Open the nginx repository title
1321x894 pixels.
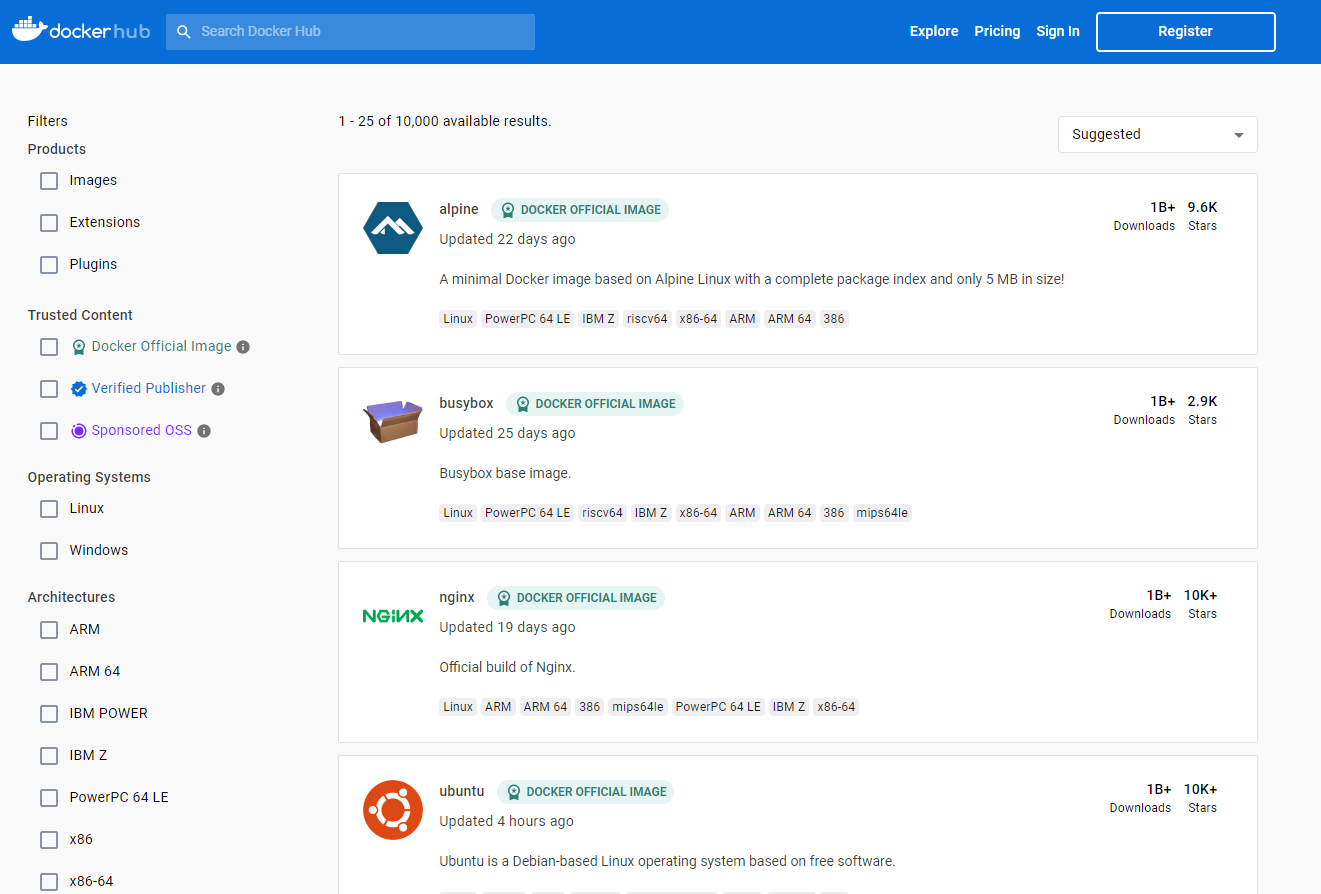(x=457, y=598)
